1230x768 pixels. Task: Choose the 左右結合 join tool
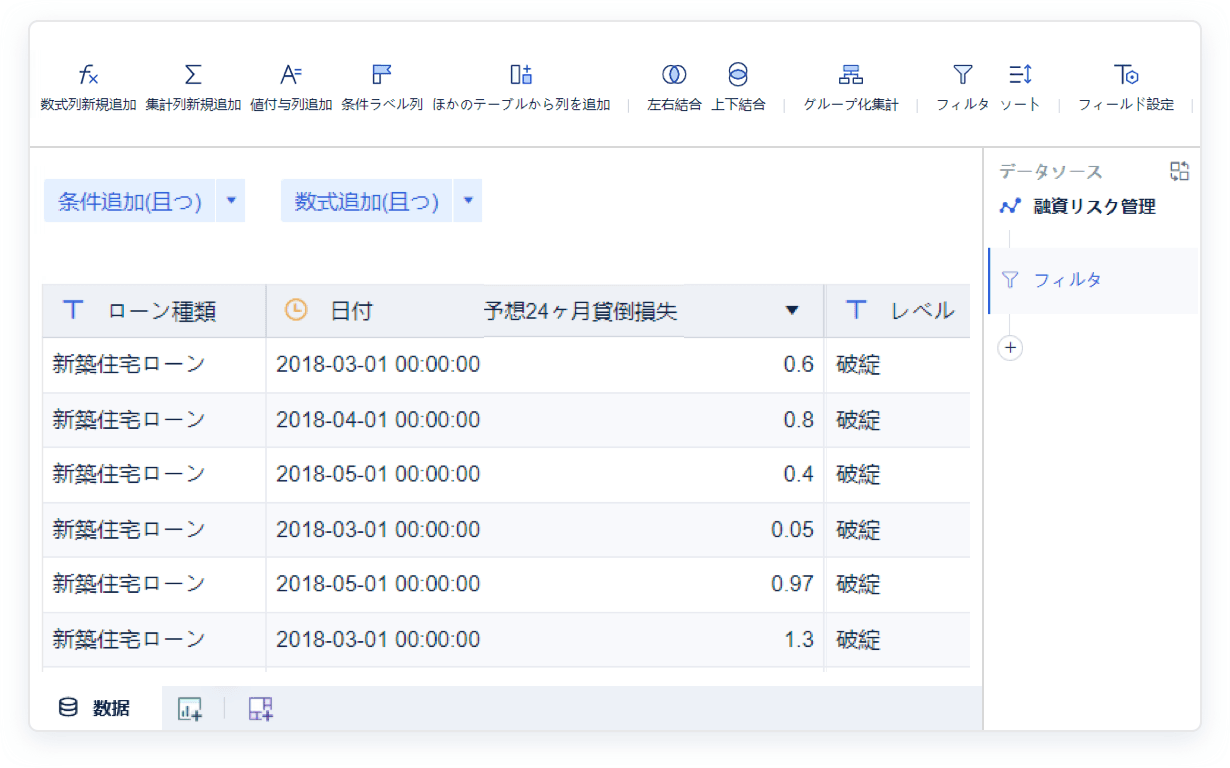pyautogui.click(x=674, y=75)
